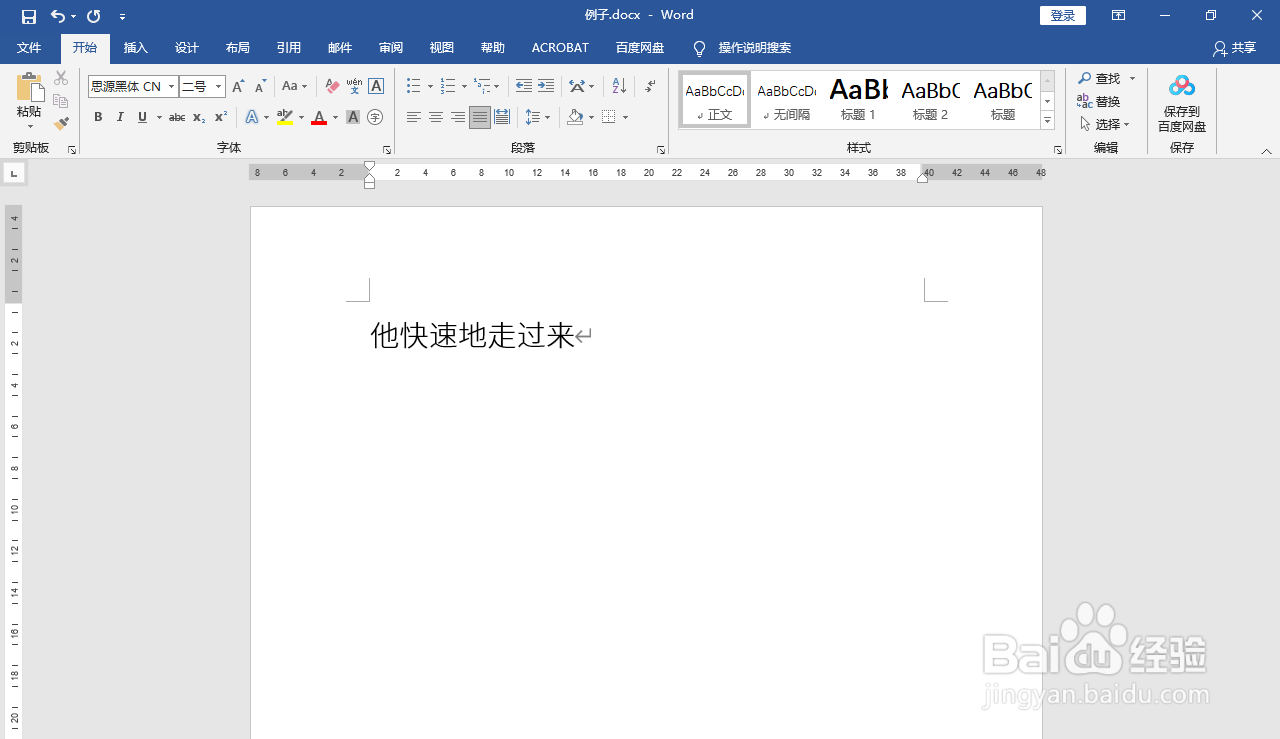
Task: Click the ribbon display options icon
Action: click(x=1118, y=16)
